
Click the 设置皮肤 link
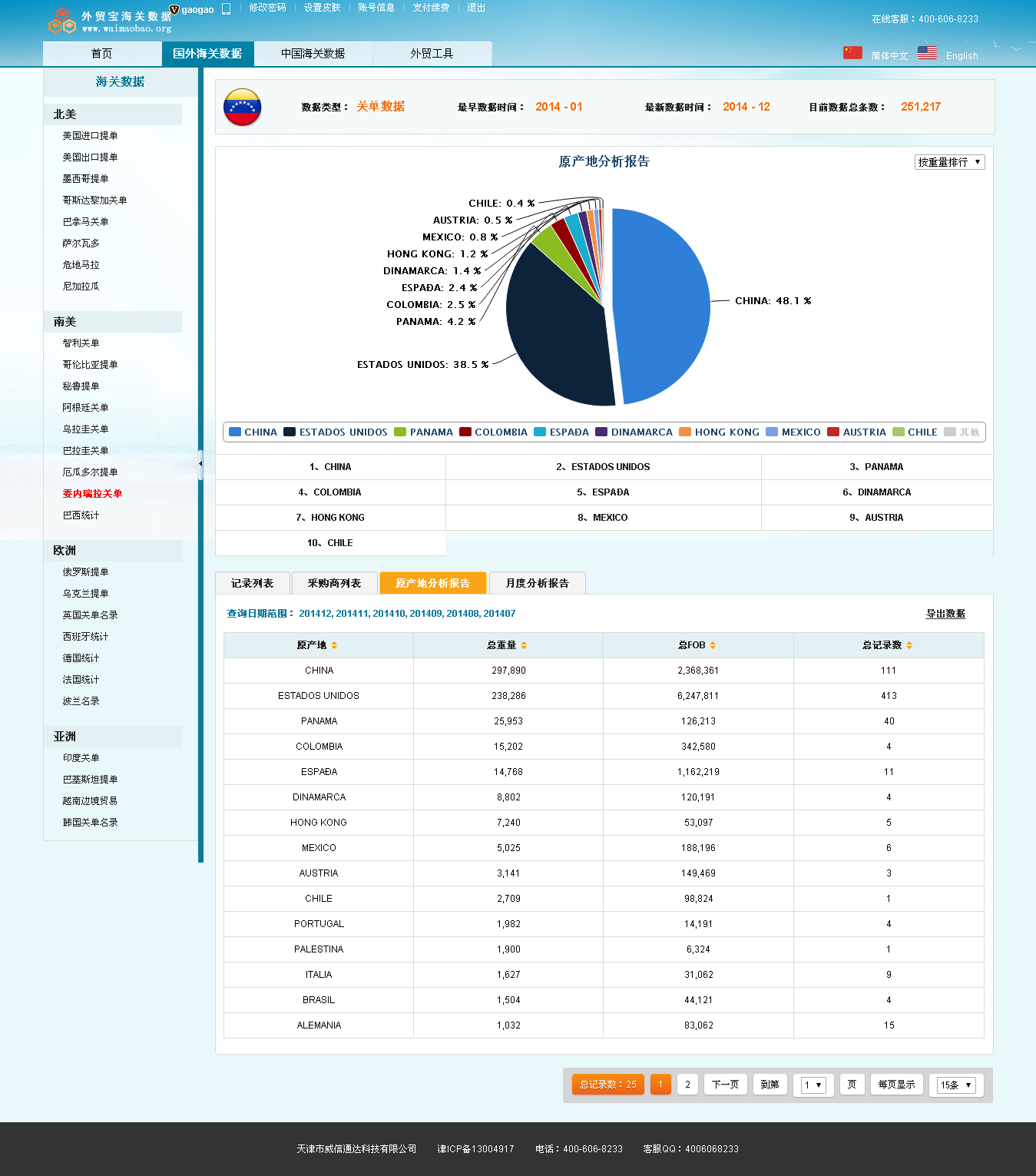pyautogui.click(x=322, y=8)
